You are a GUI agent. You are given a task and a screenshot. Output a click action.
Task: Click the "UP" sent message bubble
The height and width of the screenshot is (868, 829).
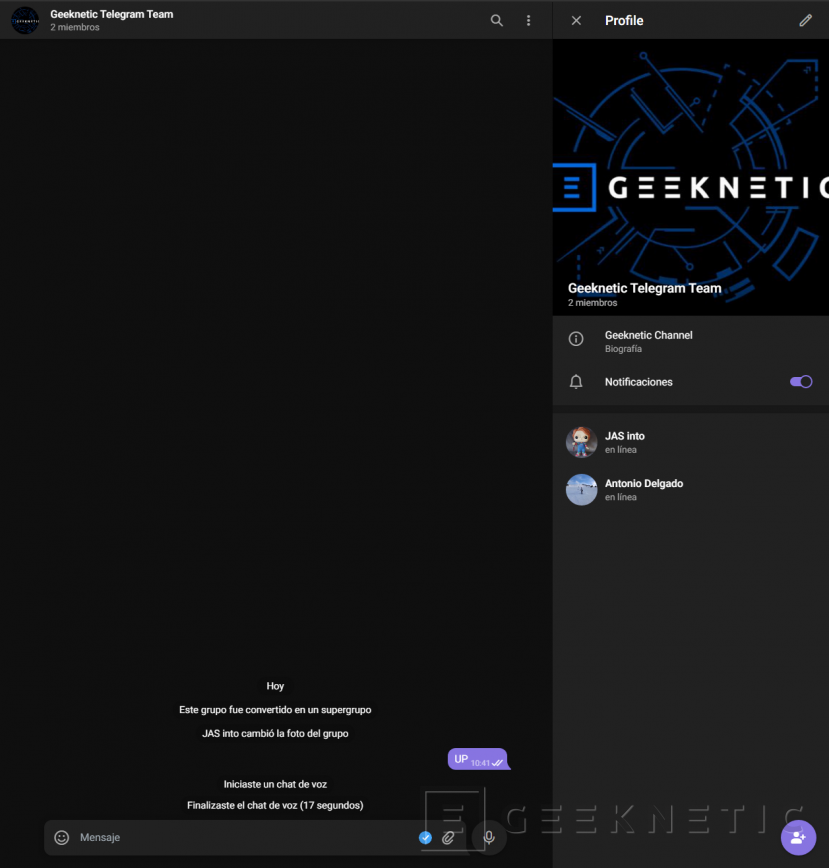476,759
